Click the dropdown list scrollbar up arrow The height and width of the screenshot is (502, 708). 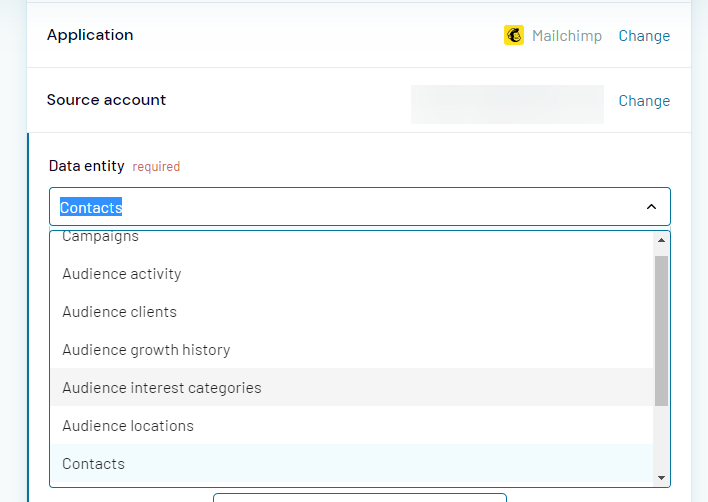point(661,240)
